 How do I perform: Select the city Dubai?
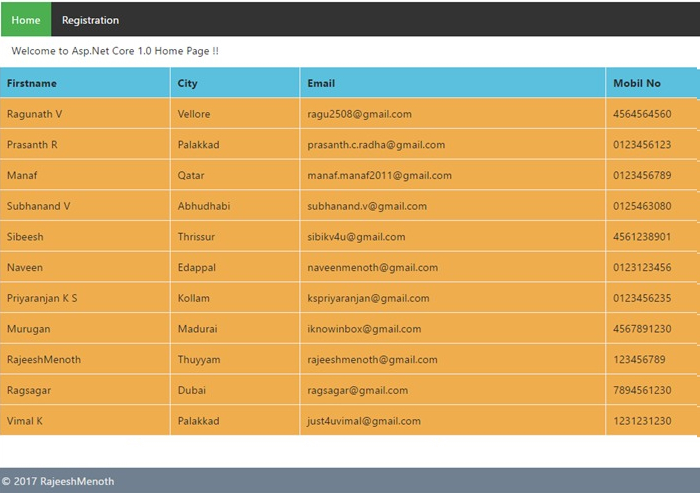192,390
